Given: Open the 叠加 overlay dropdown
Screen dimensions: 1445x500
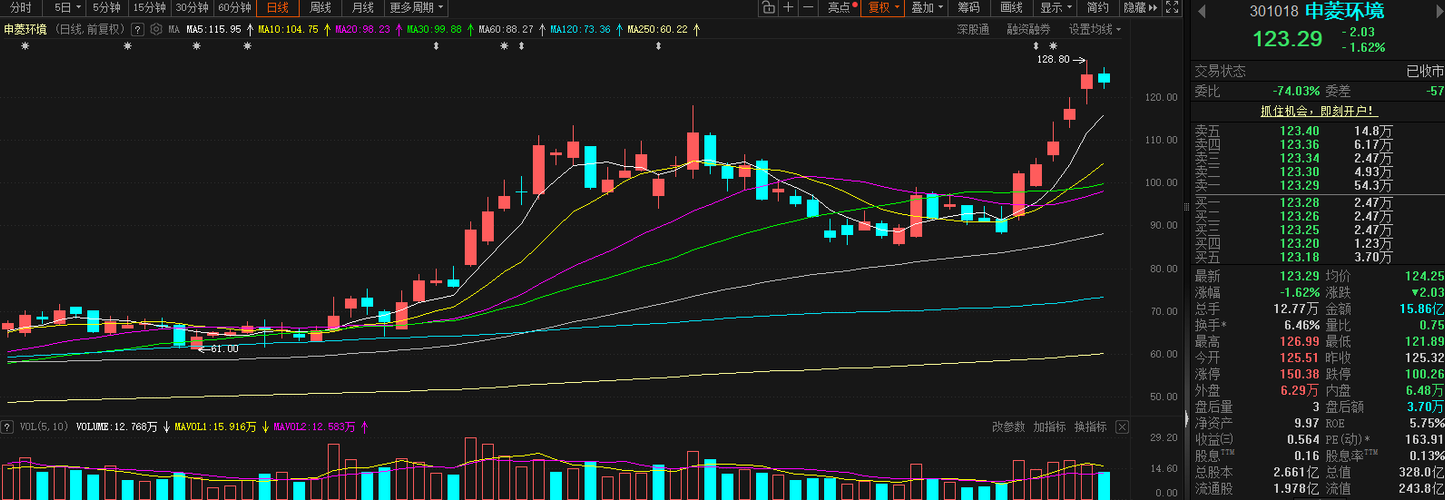Looking at the screenshot, I should click(x=927, y=8).
